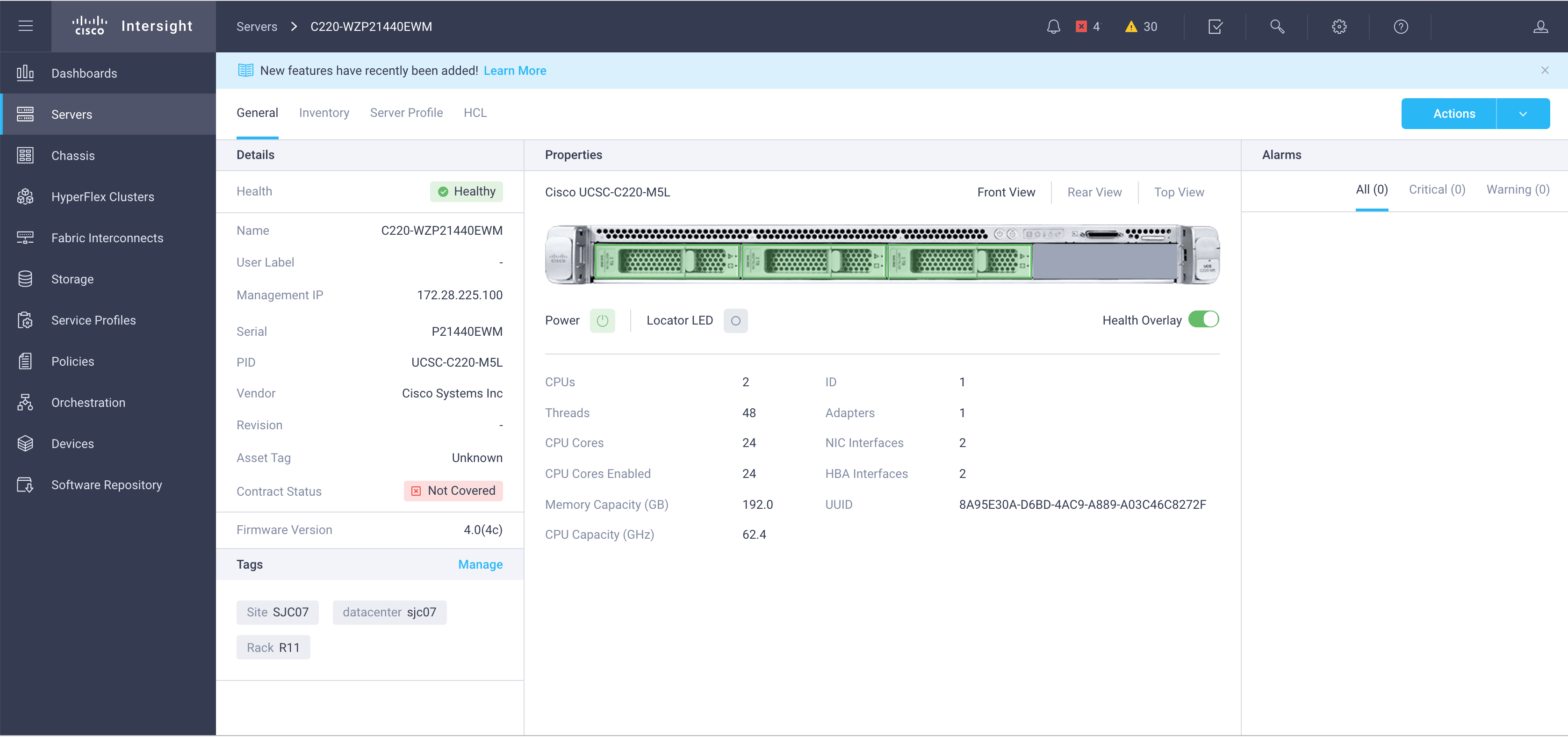Click firmware version 4.0(4c)
The width and height of the screenshot is (1568, 737).
[483, 530]
